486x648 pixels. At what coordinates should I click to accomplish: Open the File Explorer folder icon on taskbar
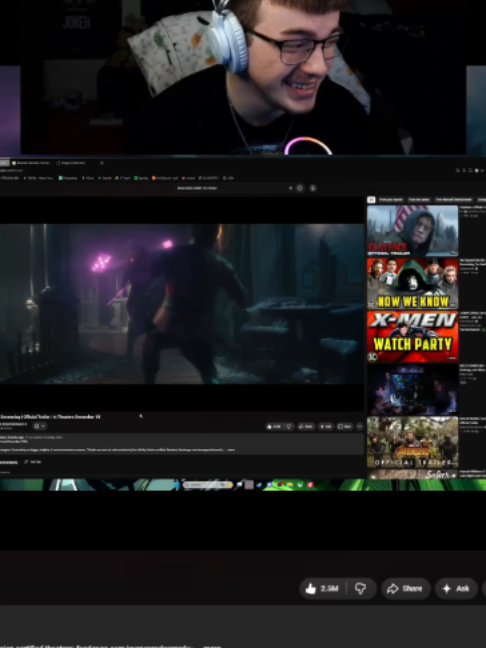290,485
